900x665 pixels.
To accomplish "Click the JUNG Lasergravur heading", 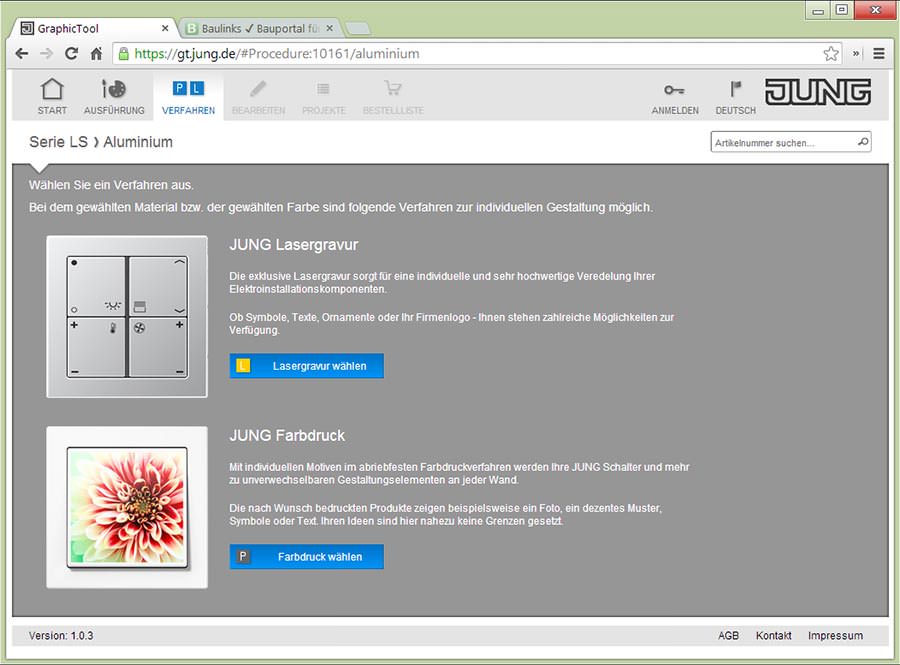I will [x=294, y=245].
